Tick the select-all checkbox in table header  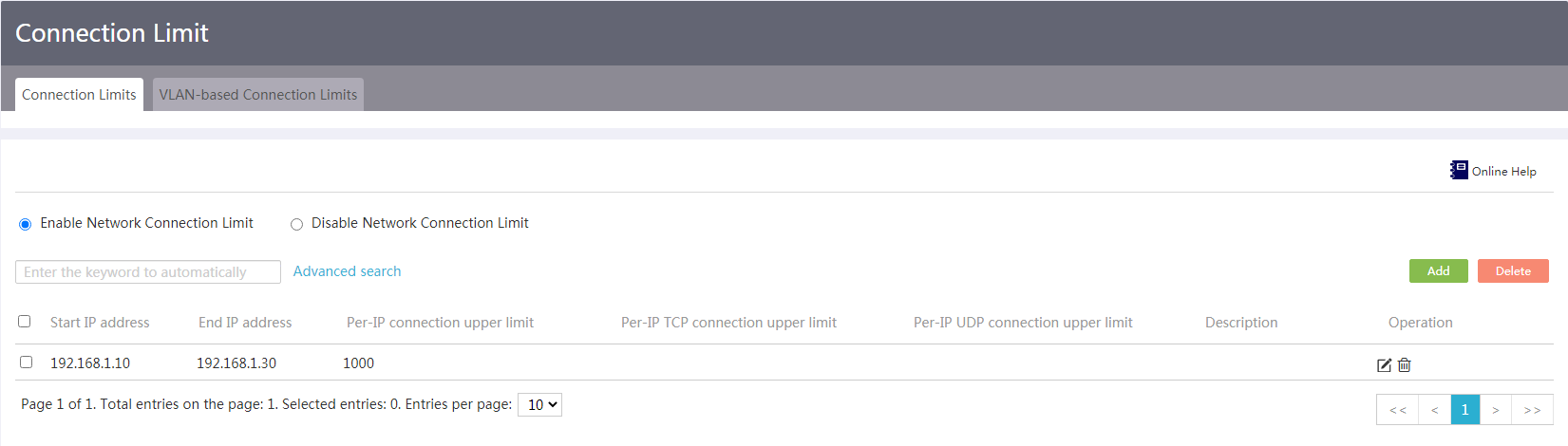(25, 322)
